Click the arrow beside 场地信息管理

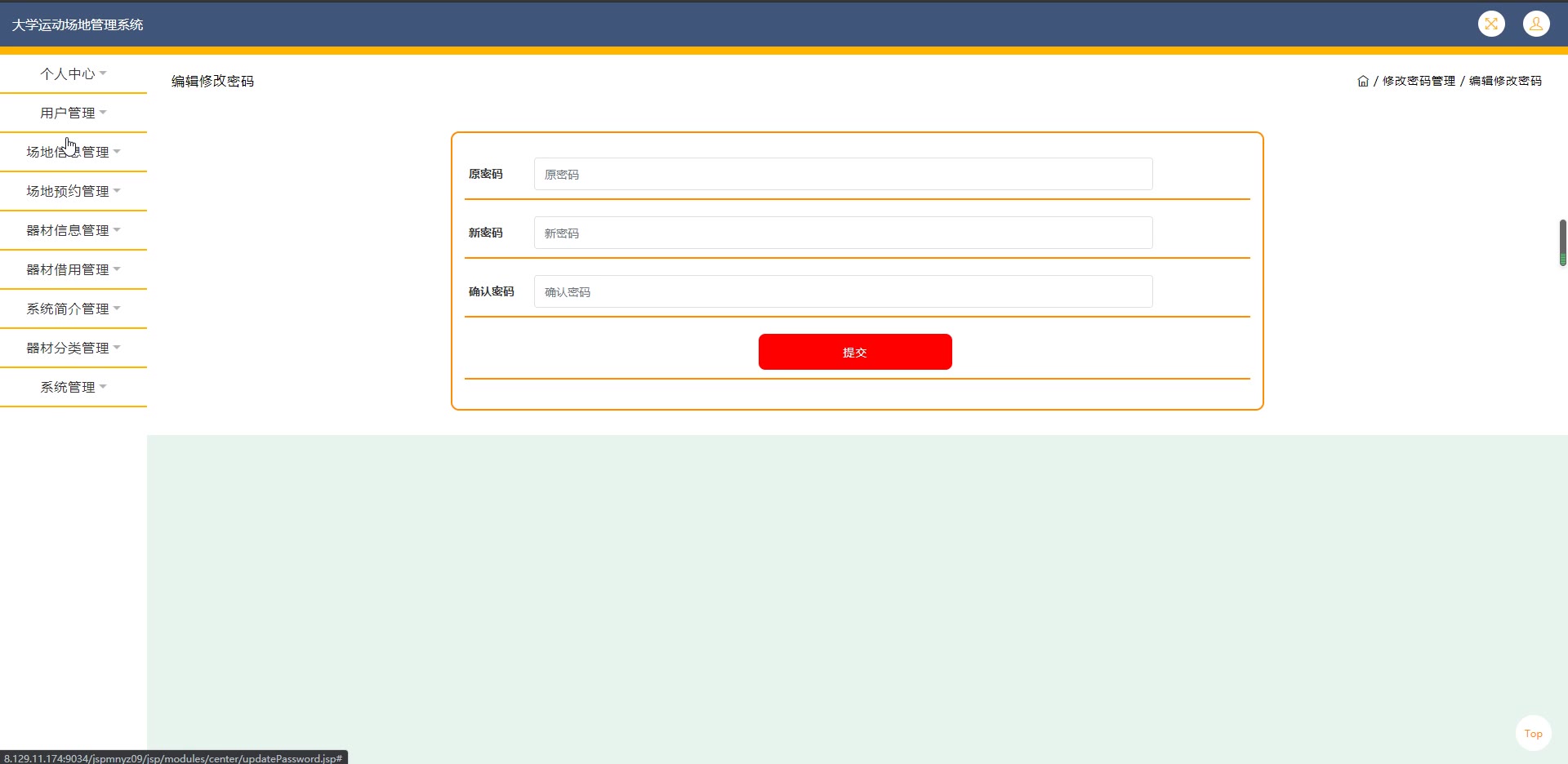point(117,152)
